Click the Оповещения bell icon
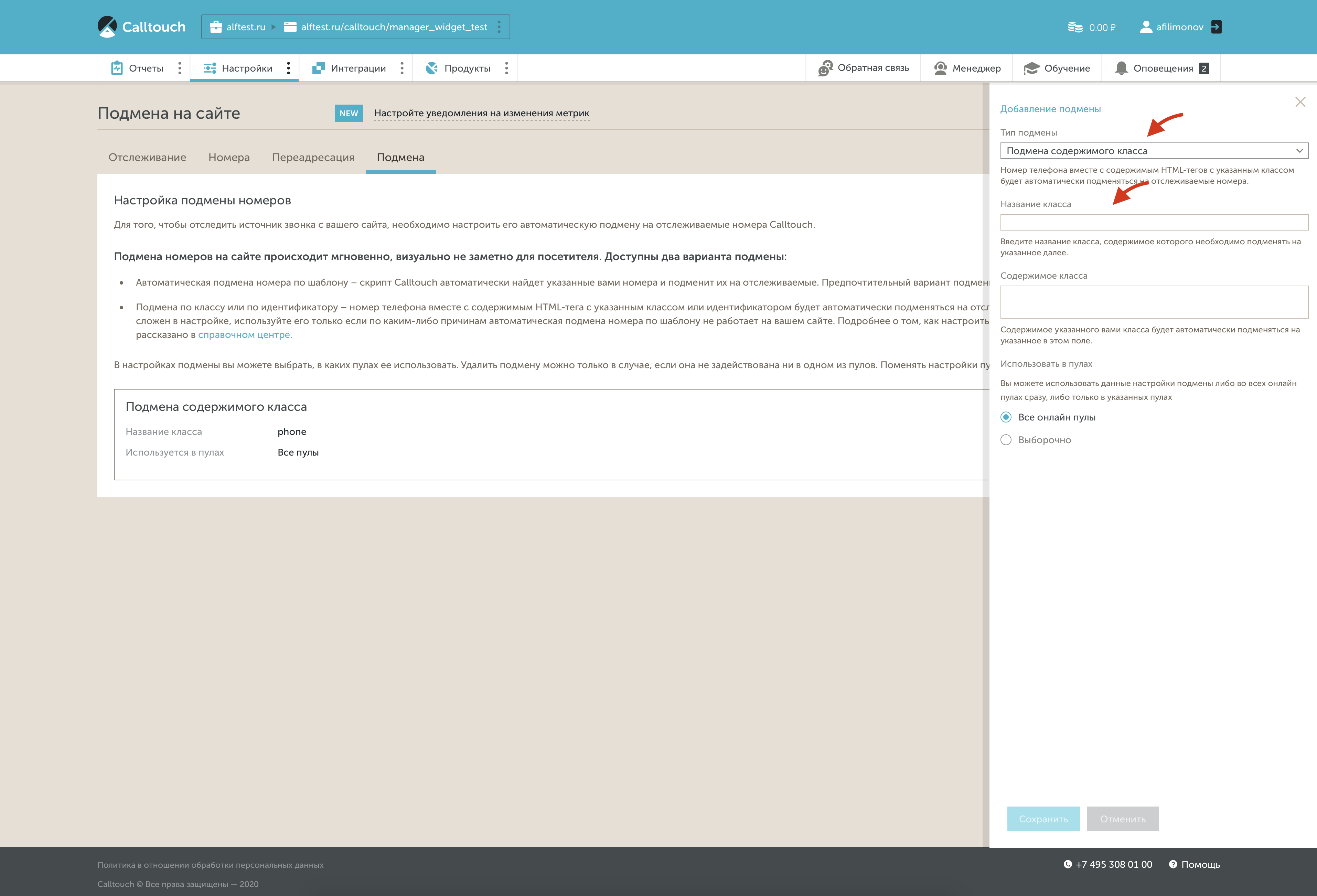The height and width of the screenshot is (896, 1317). (1121, 68)
